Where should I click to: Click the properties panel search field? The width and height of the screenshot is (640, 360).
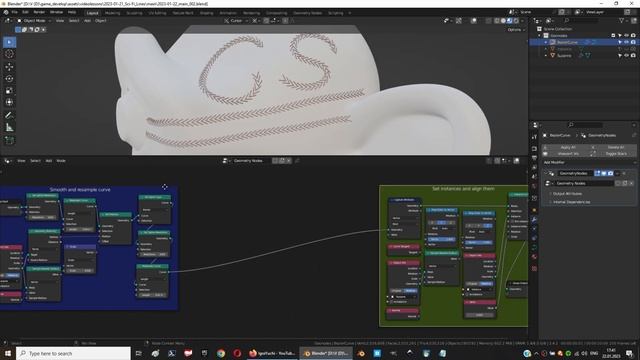point(584,125)
